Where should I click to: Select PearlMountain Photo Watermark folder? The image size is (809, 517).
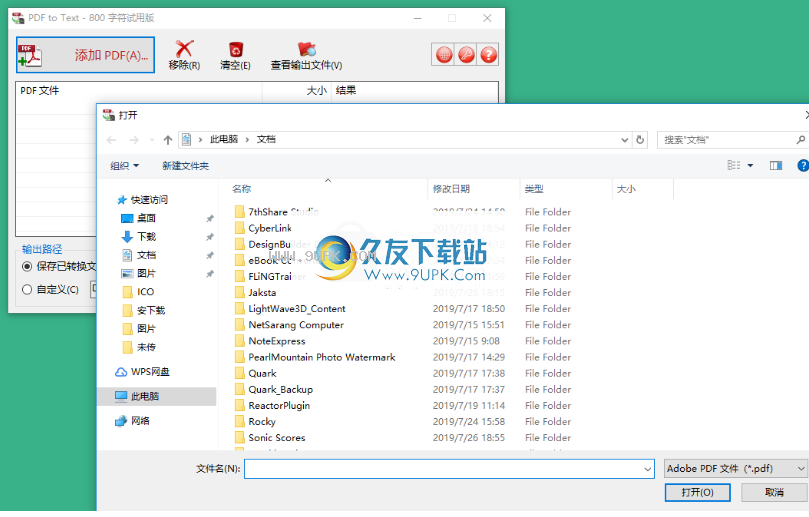(321, 357)
